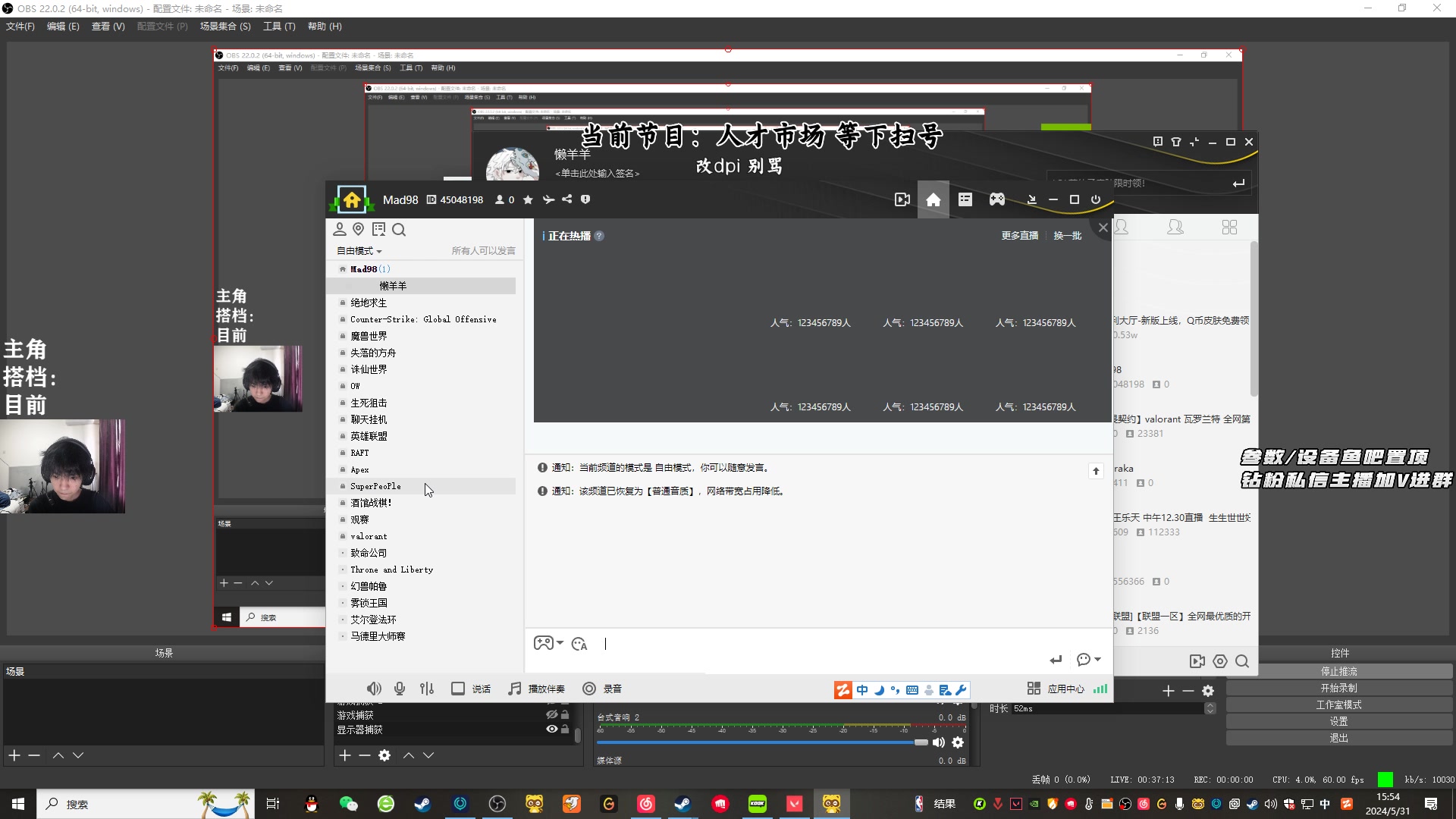1456x819 pixels.
Task: Move OBS scene down with chevron arrow
Action: pos(78,755)
